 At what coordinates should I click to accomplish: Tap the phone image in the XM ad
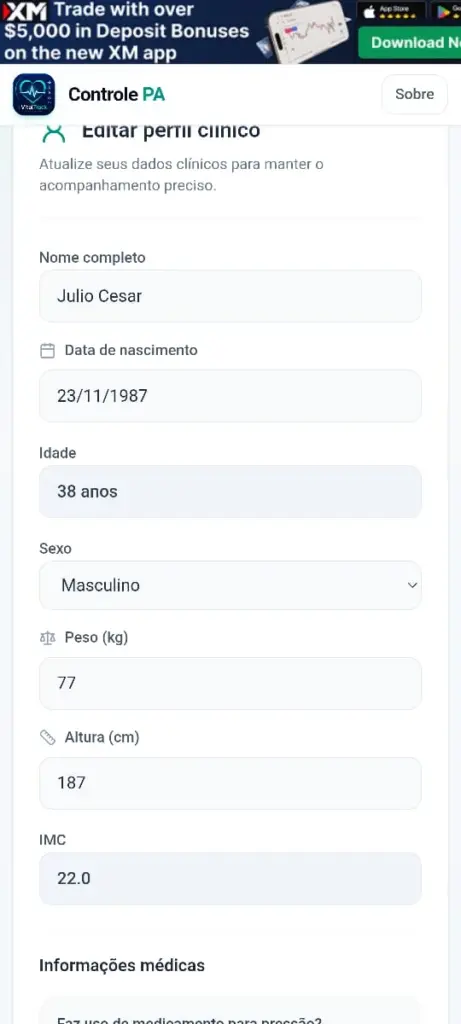306,31
